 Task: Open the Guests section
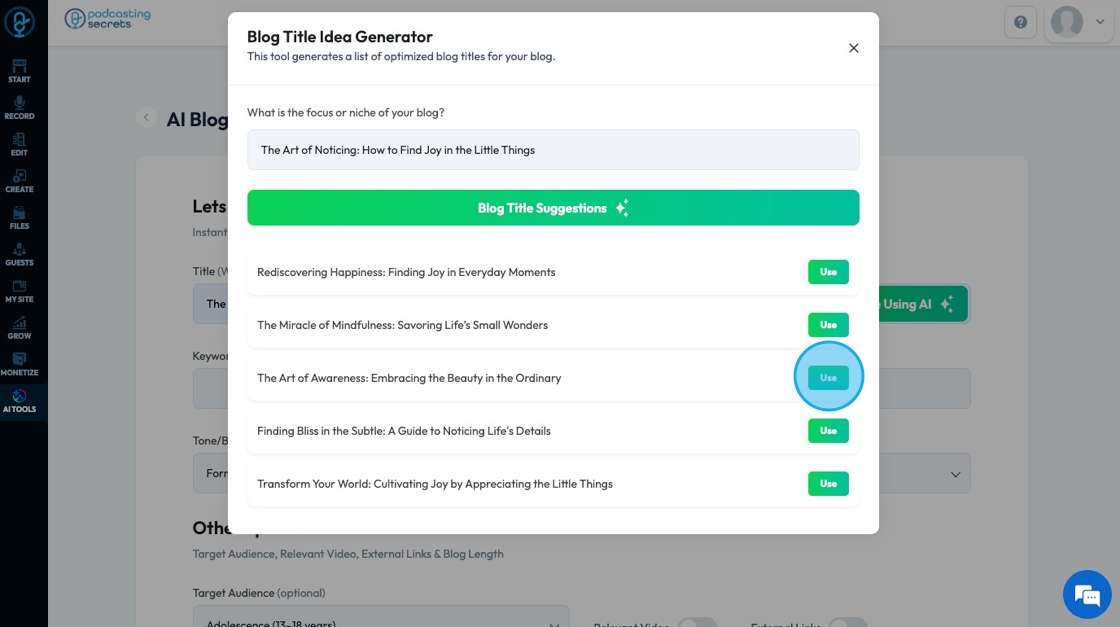click(19, 254)
